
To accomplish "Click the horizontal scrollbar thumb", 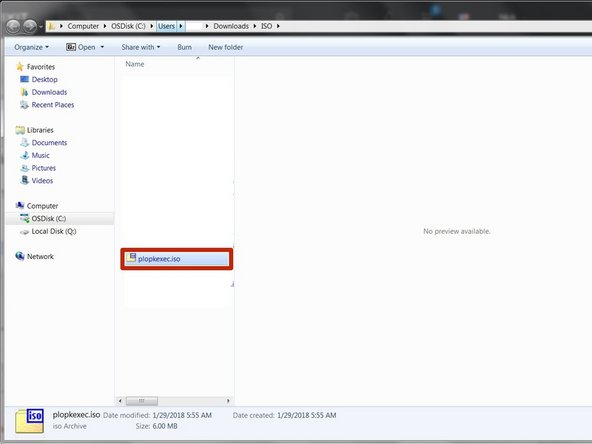I will [142, 401].
